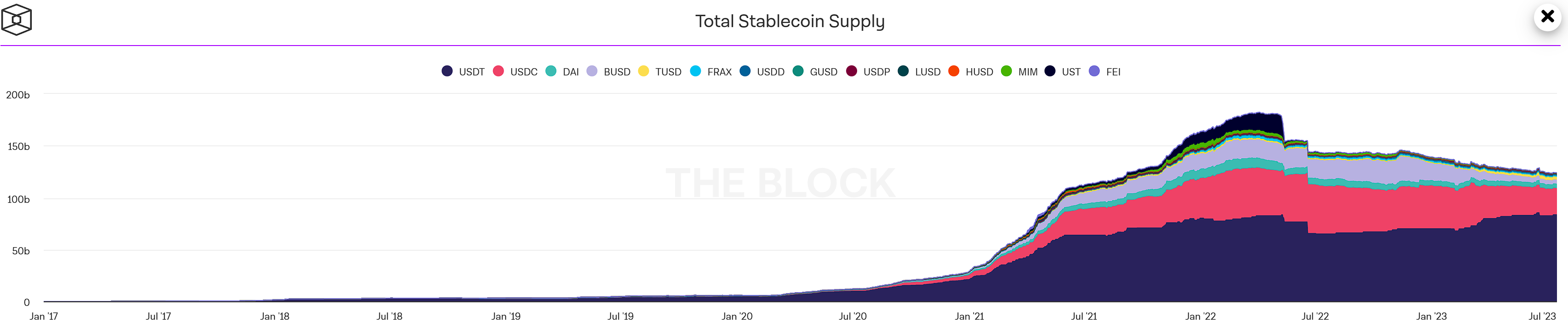This screenshot has width=1568, height=323.
Task: Click the Jul '21 x-axis label
Action: pyautogui.click(x=1084, y=316)
